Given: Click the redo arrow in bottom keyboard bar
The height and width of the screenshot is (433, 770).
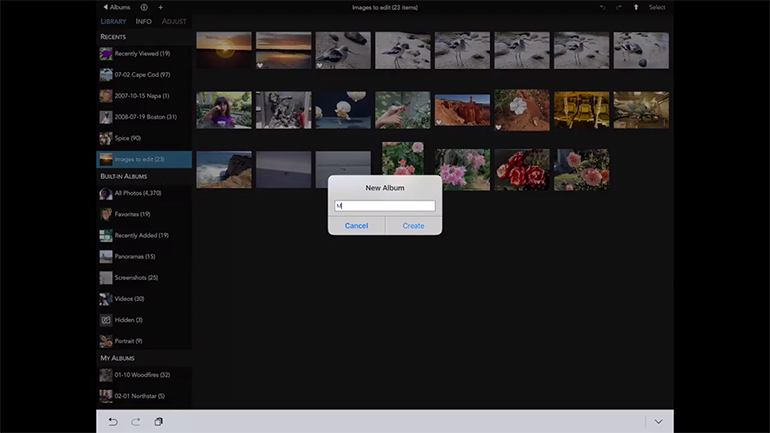Looking at the screenshot, I should click(136, 422).
